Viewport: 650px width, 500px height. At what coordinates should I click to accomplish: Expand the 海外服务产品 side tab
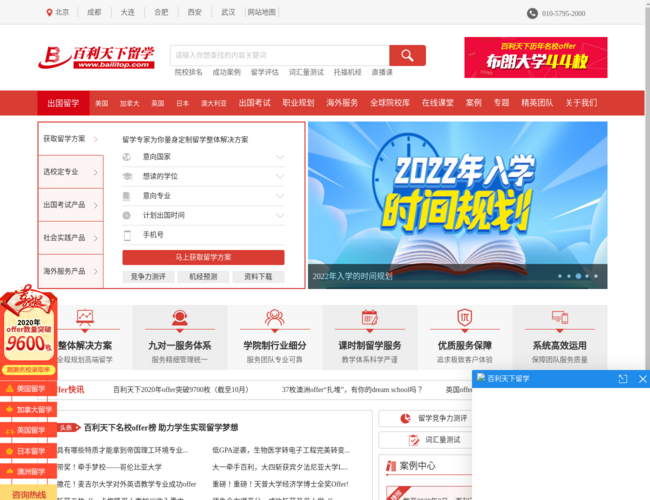70,271
